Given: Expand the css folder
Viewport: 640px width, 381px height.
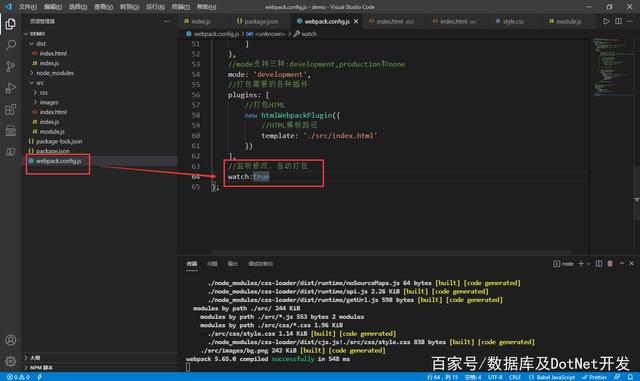Looking at the screenshot, I should point(36,92).
